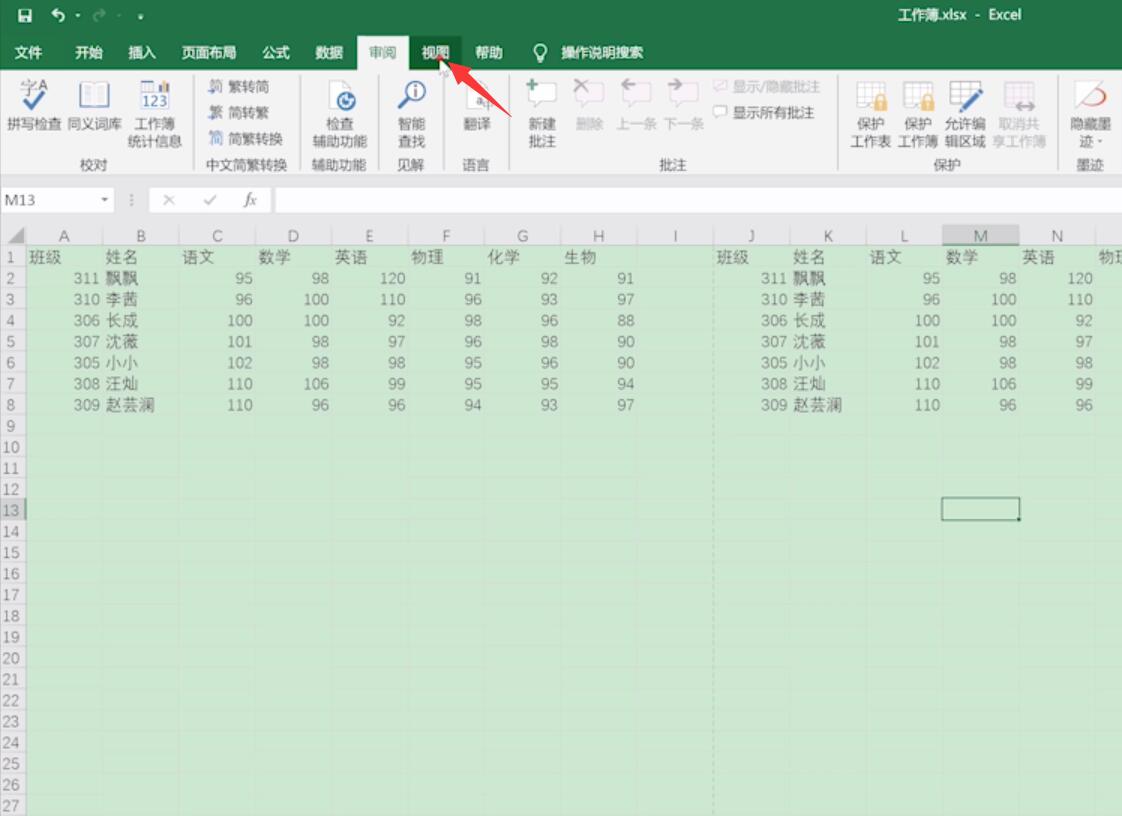Screen dimensions: 1122x816
Task: Click 简转繁 conversion button
Action: pyautogui.click(x=239, y=112)
